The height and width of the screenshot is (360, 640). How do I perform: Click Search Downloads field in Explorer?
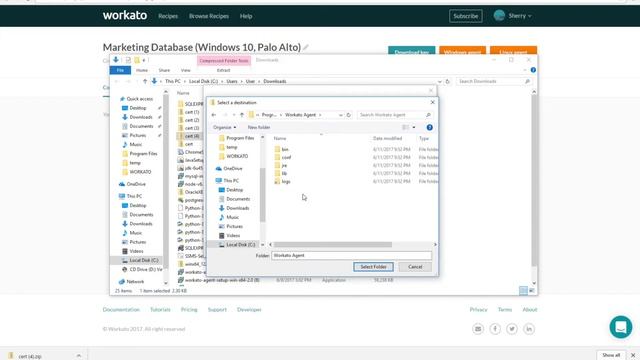coord(493,82)
